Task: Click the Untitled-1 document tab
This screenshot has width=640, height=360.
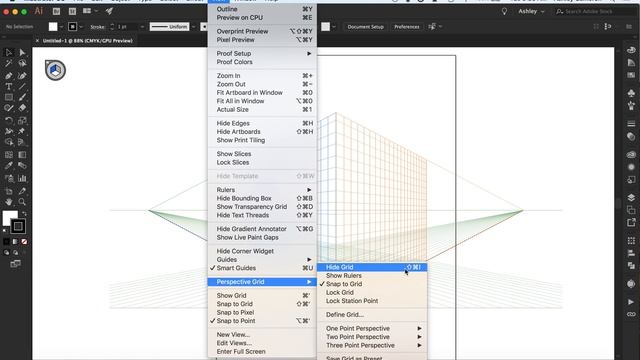Action: pos(87,41)
